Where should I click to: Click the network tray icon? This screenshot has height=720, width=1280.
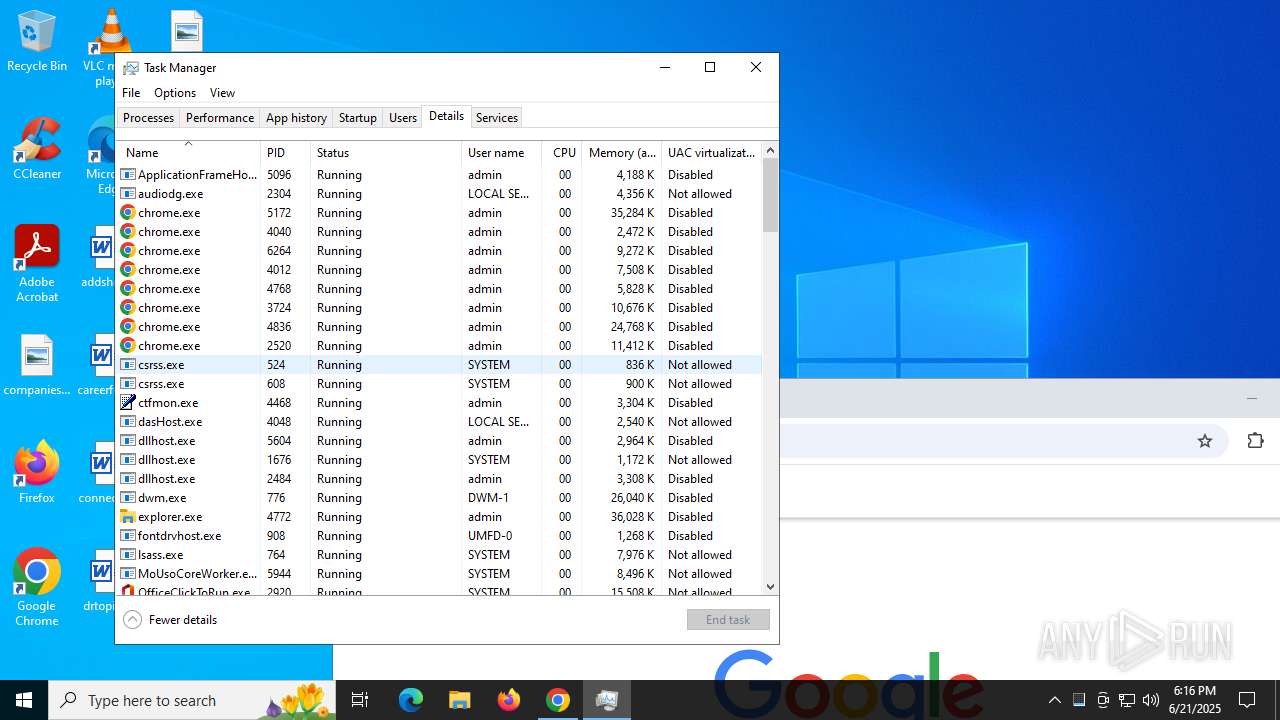[1127, 700]
